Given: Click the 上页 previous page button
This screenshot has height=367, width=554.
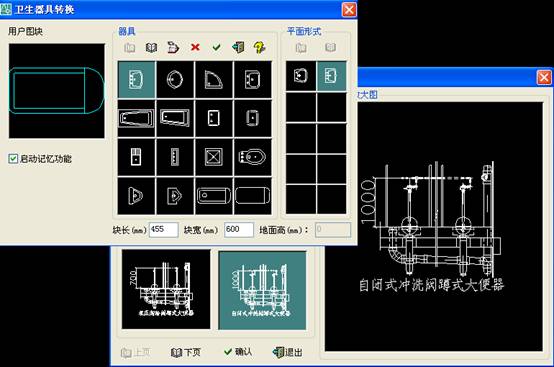Looking at the screenshot, I should point(136,352).
